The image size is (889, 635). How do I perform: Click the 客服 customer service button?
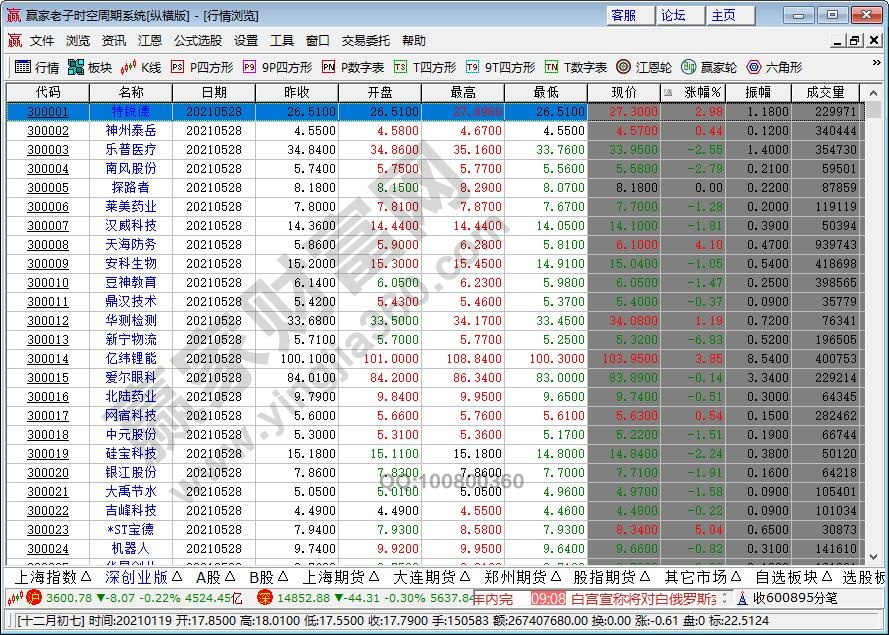coord(624,15)
